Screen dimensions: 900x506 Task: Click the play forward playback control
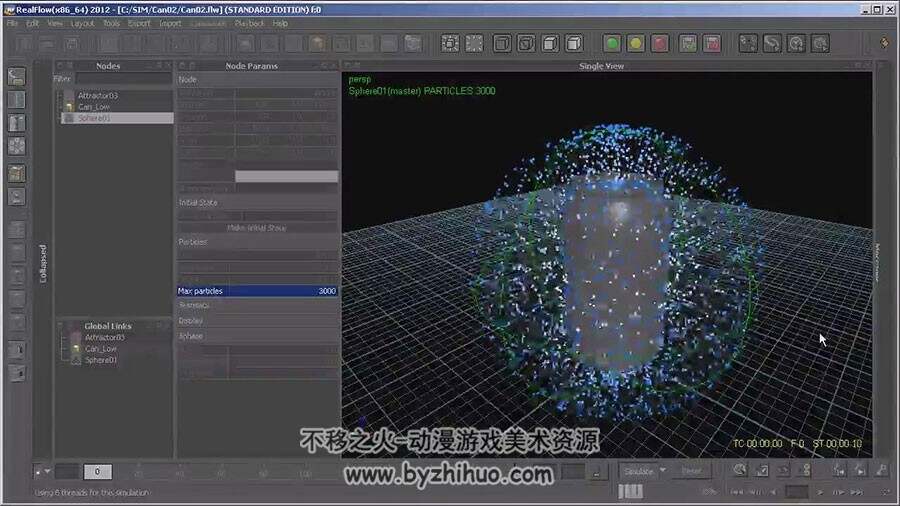(820, 492)
